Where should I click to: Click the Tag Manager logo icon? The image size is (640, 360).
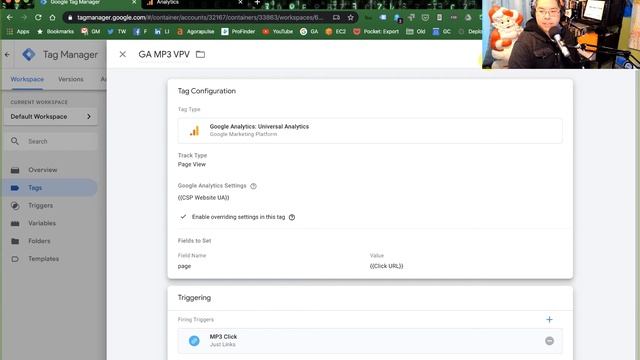pos(29,54)
